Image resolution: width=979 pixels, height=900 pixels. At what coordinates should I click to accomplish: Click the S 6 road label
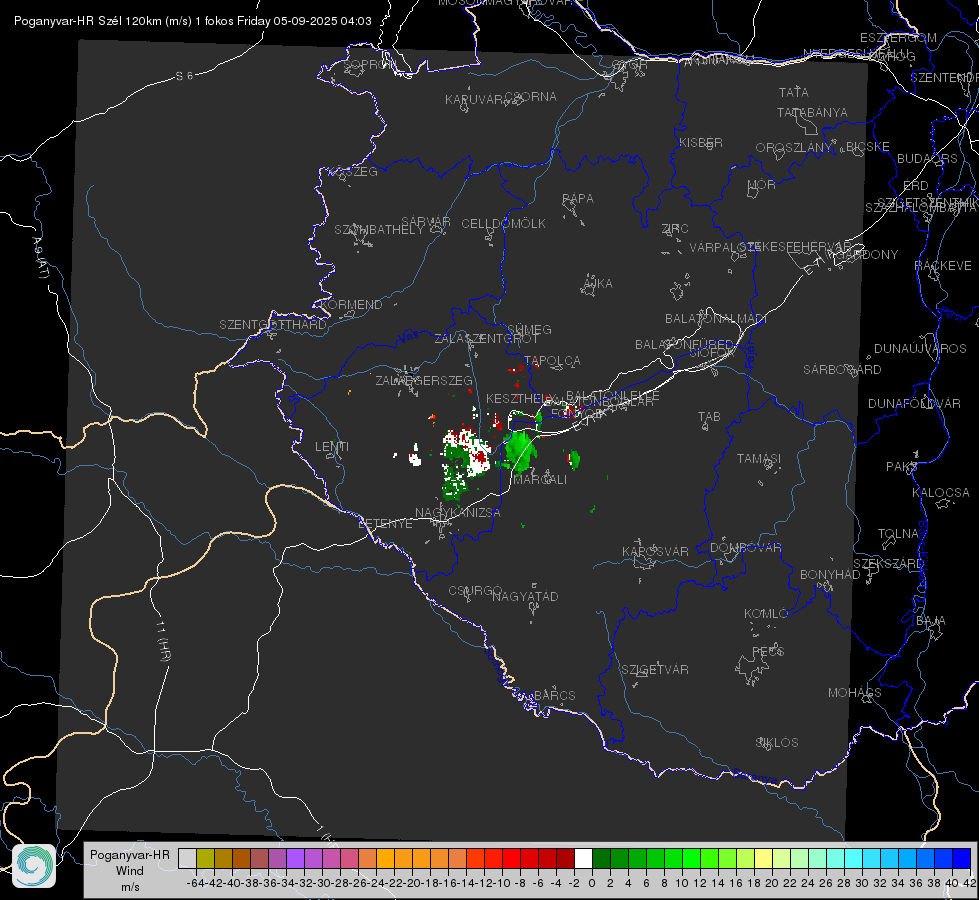(x=184, y=76)
